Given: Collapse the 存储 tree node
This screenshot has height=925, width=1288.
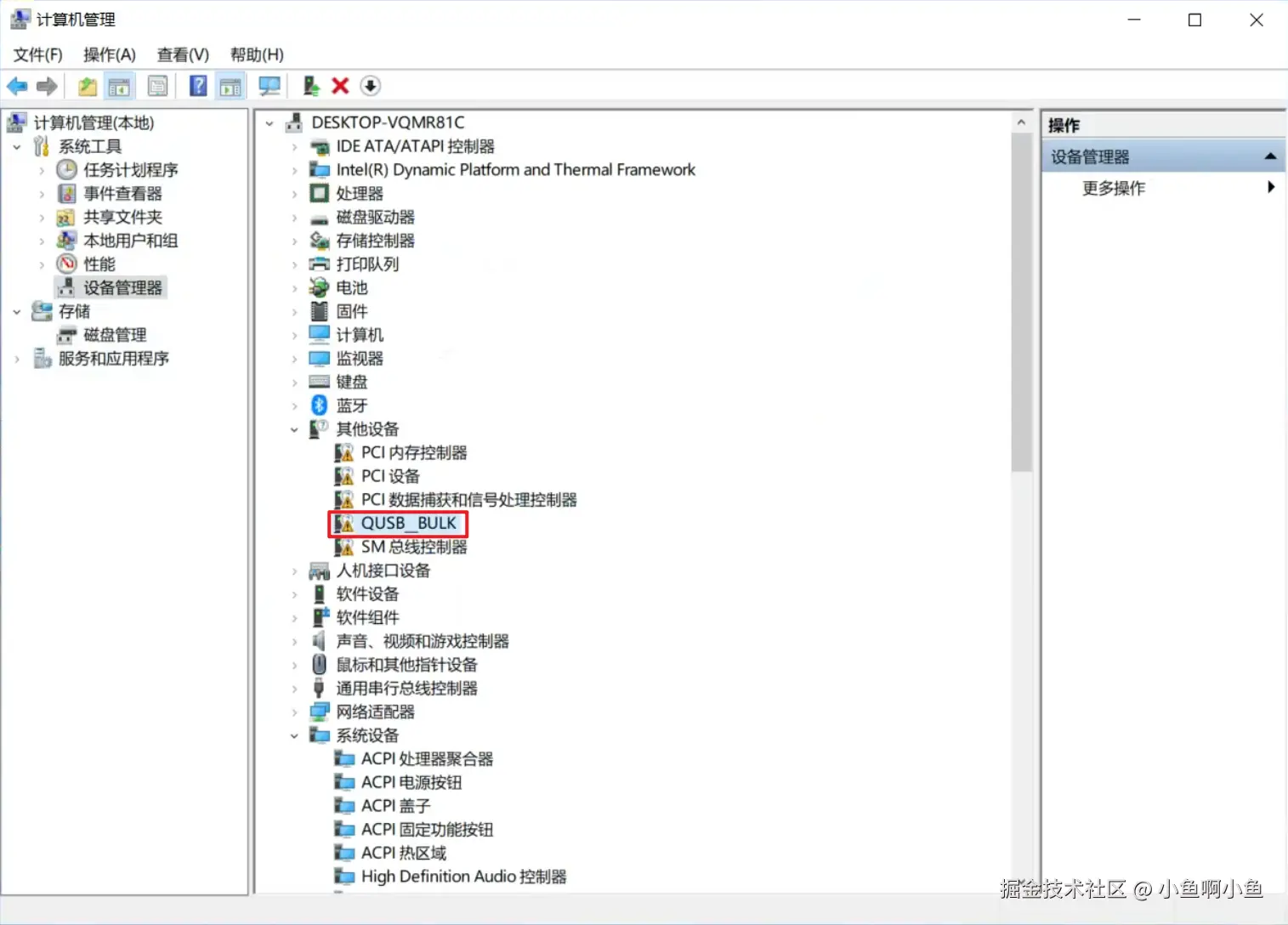Looking at the screenshot, I should tap(17, 312).
